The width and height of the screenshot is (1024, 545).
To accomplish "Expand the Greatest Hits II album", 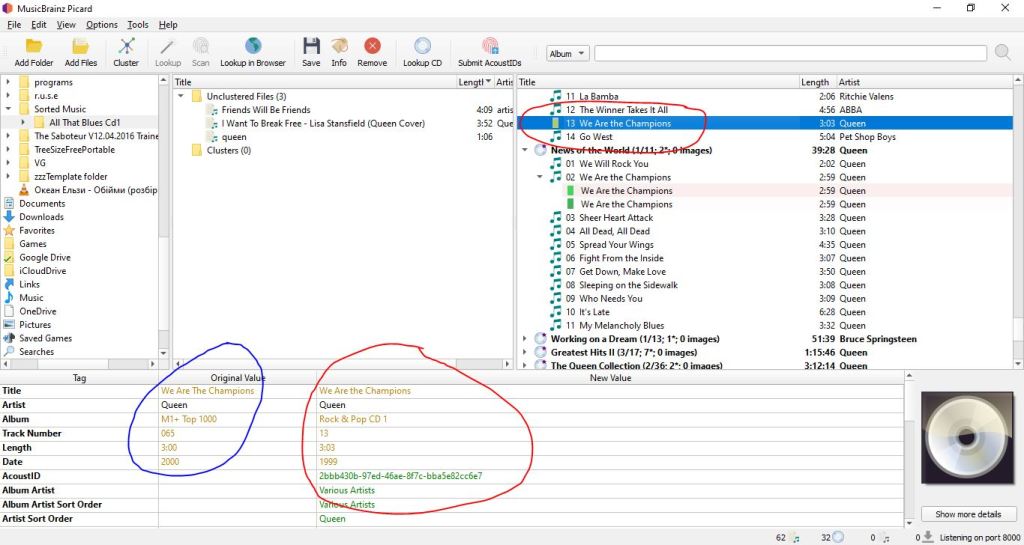I will coord(526,353).
